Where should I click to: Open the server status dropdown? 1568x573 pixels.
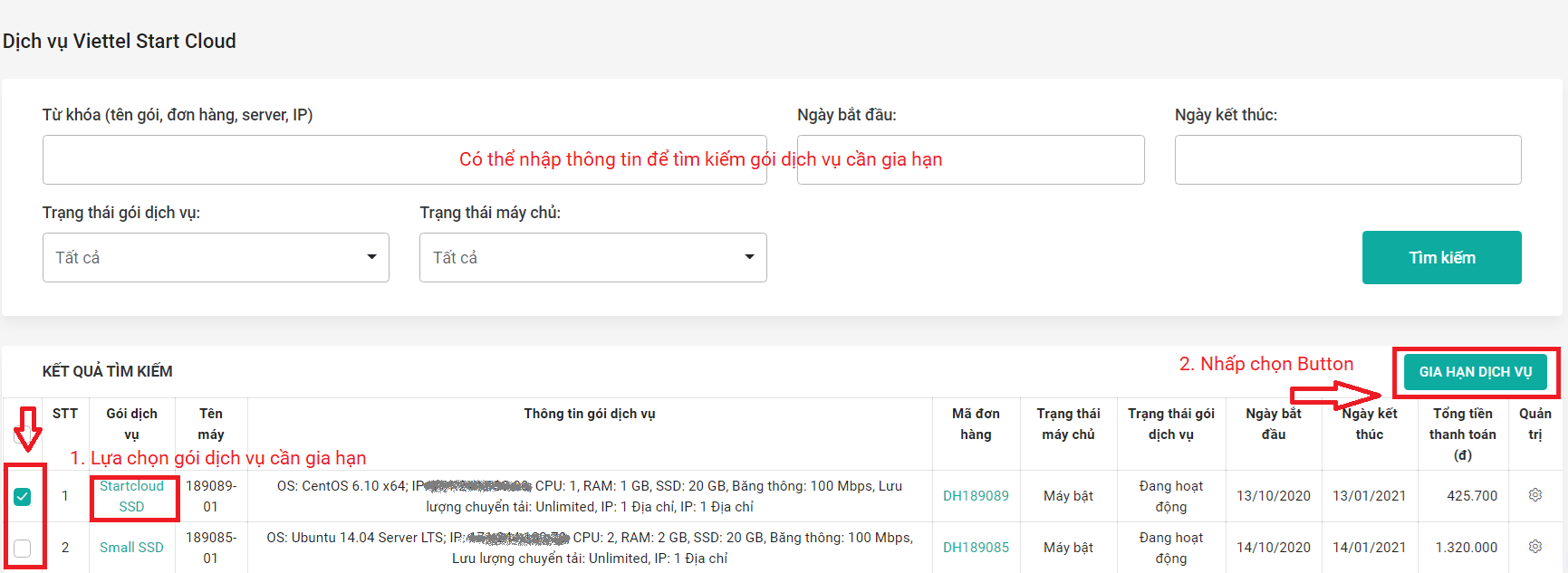pos(593,257)
